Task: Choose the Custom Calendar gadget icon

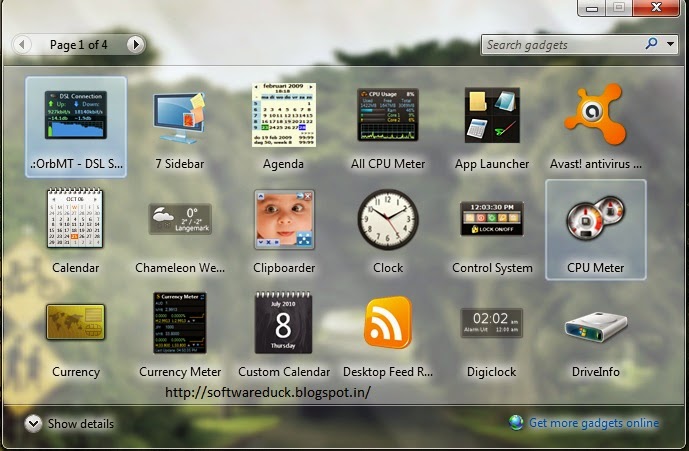Action: pyautogui.click(x=283, y=322)
